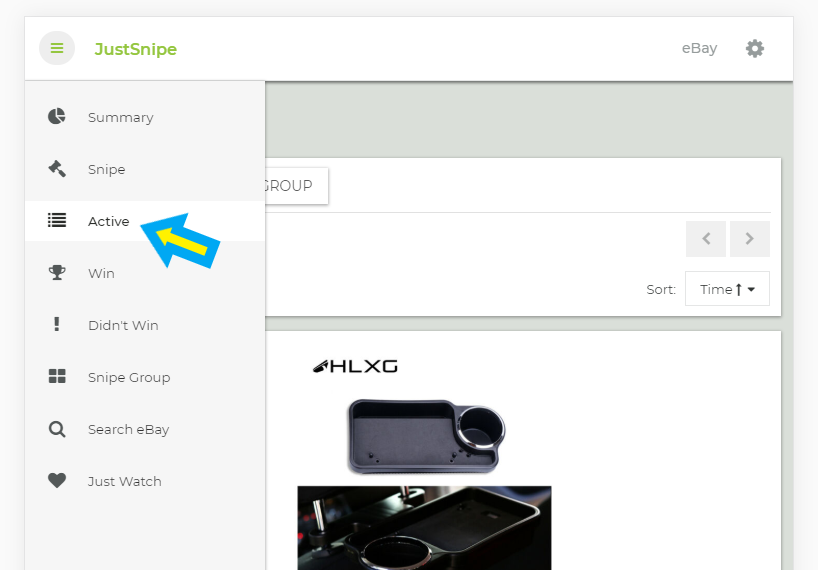Image resolution: width=818 pixels, height=570 pixels.
Task: Click the Just Watch heart icon
Action: pos(57,481)
